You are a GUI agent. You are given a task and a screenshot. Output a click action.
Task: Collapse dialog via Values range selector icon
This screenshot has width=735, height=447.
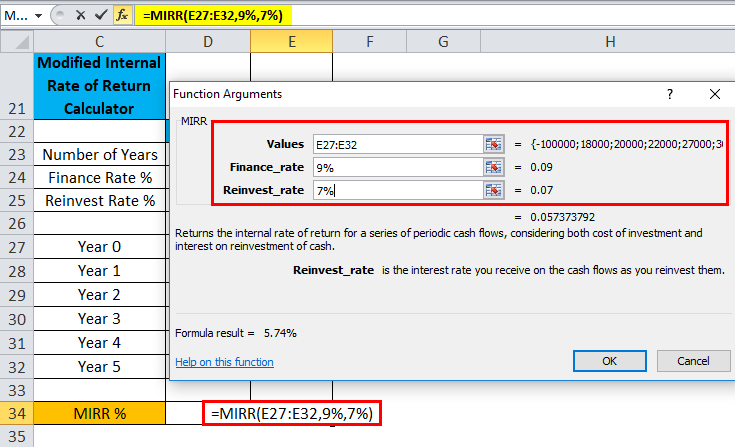(494, 144)
